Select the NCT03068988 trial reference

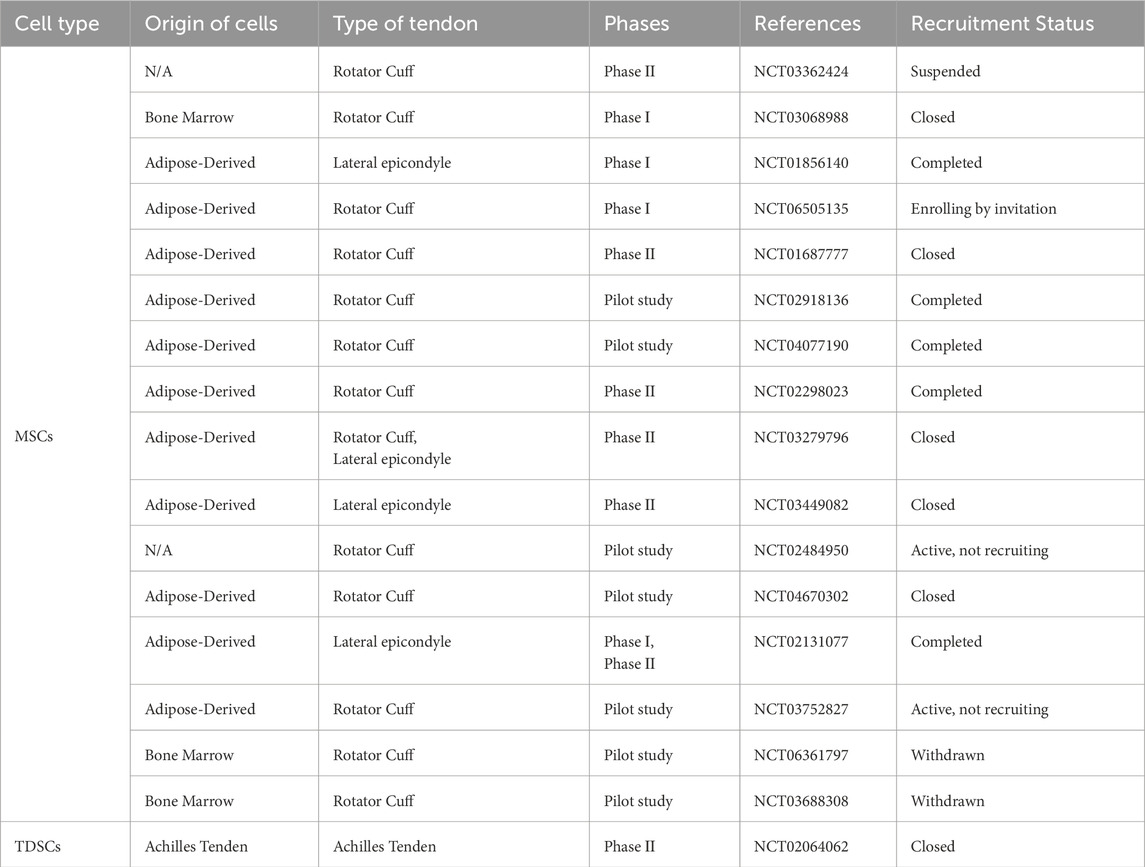click(x=801, y=118)
